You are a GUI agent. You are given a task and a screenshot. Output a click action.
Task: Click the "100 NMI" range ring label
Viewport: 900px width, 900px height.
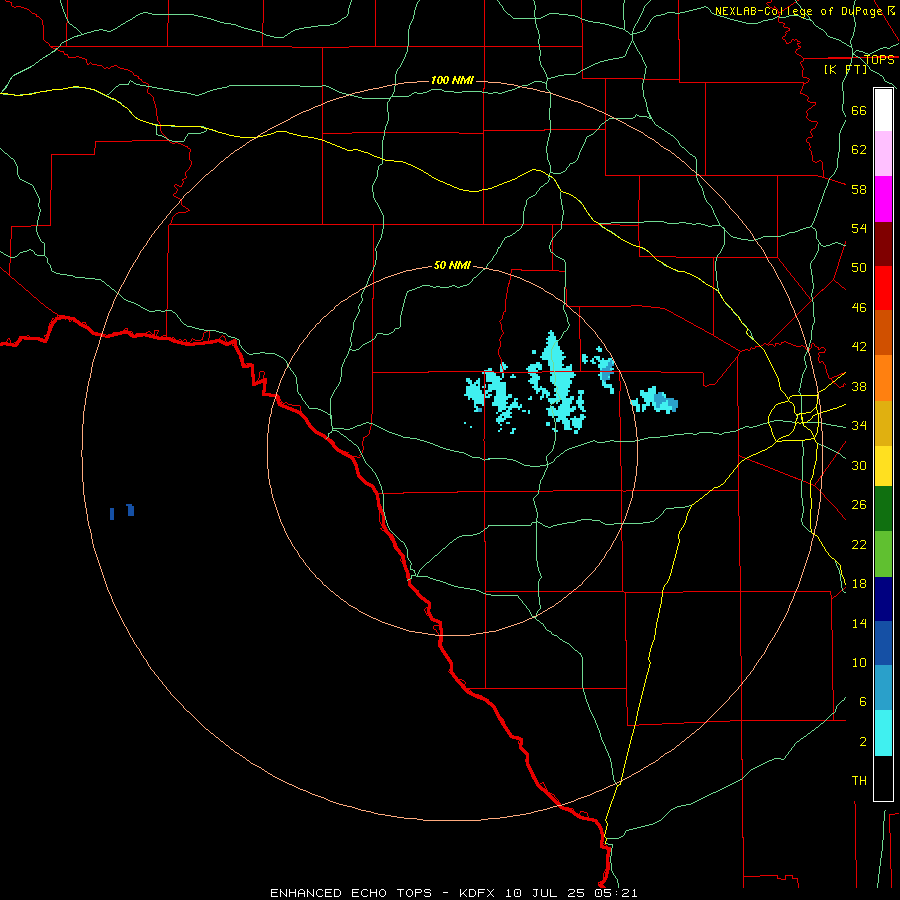pyautogui.click(x=452, y=80)
